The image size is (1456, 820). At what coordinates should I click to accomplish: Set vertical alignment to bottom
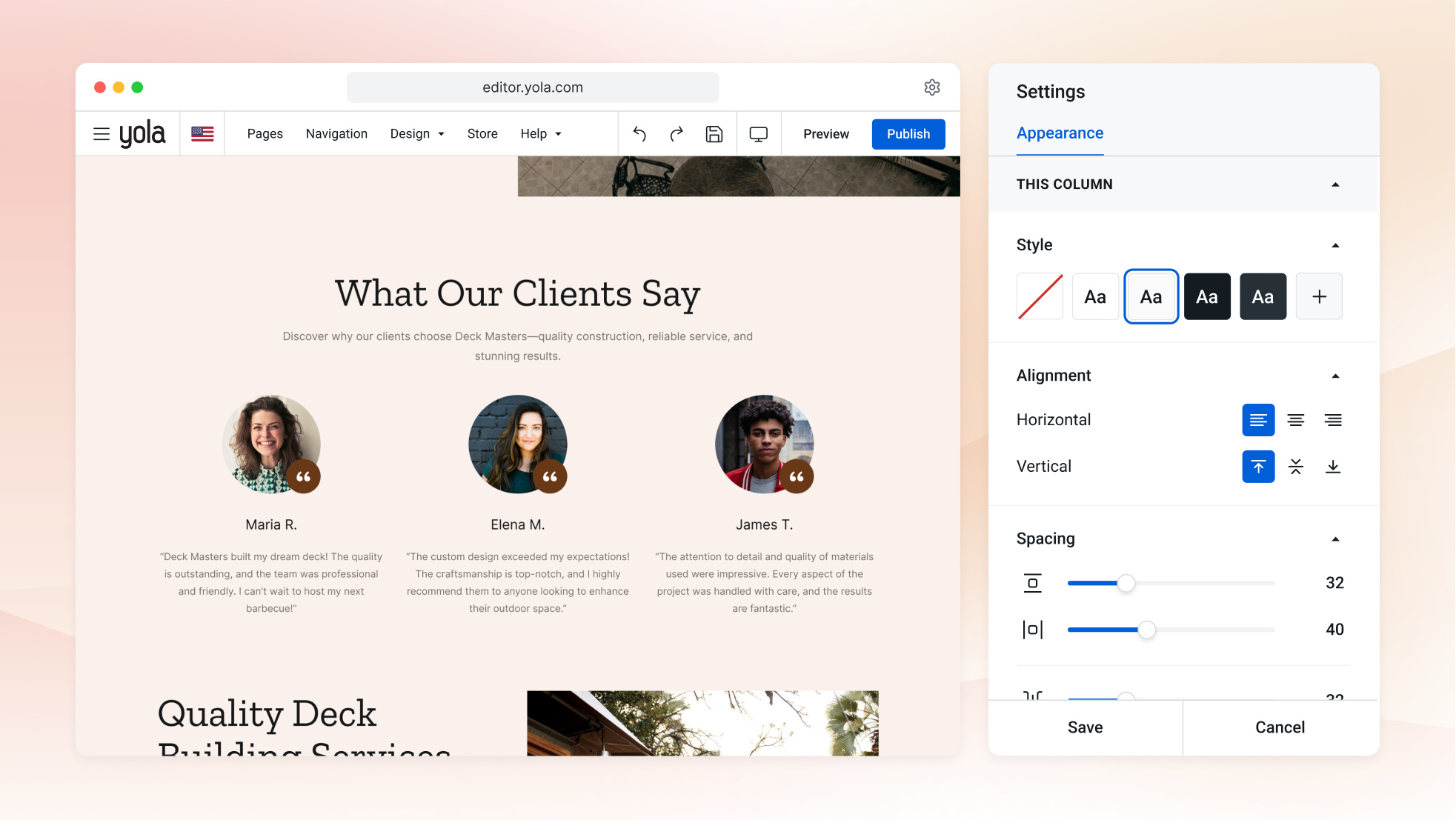pos(1333,467)
